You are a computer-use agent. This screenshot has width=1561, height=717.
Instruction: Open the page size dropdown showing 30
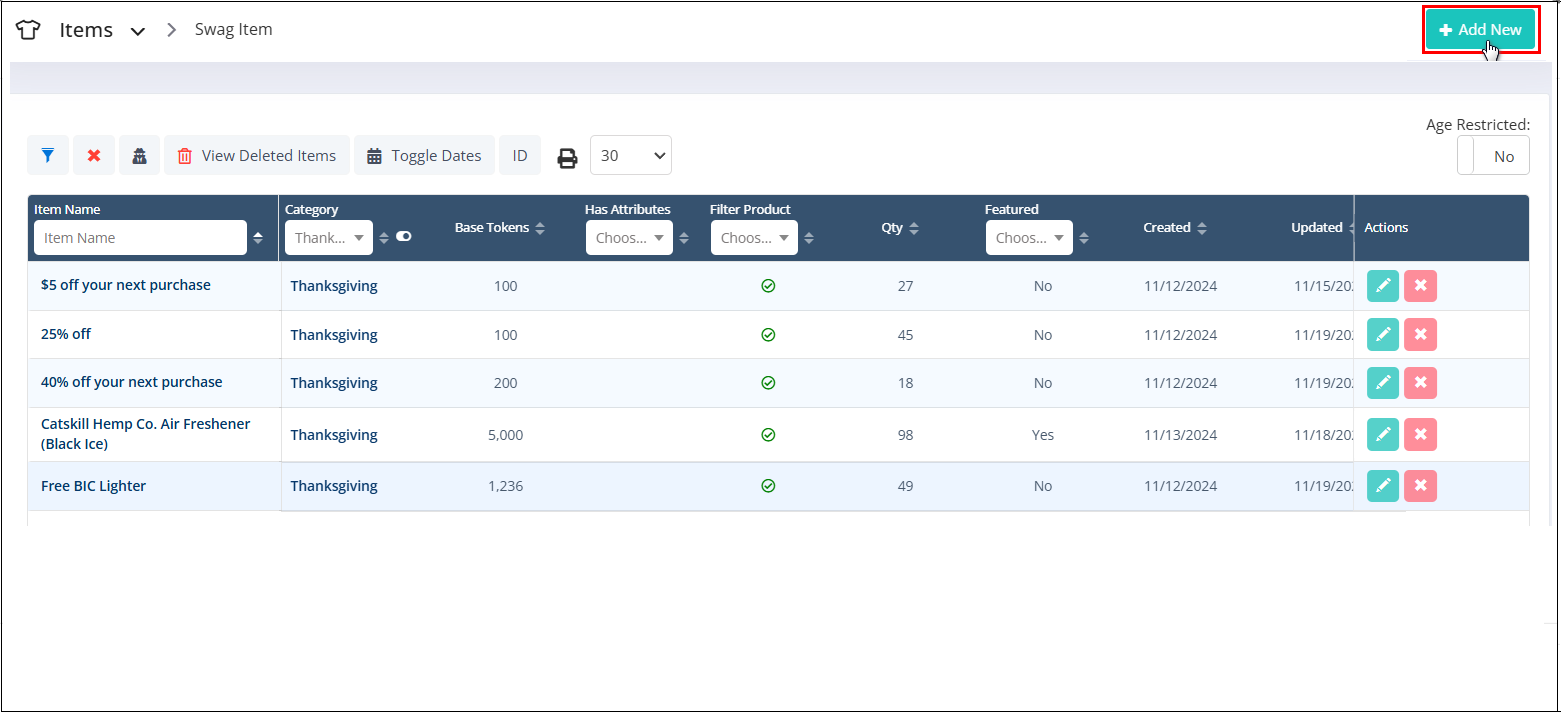(631, 155)
